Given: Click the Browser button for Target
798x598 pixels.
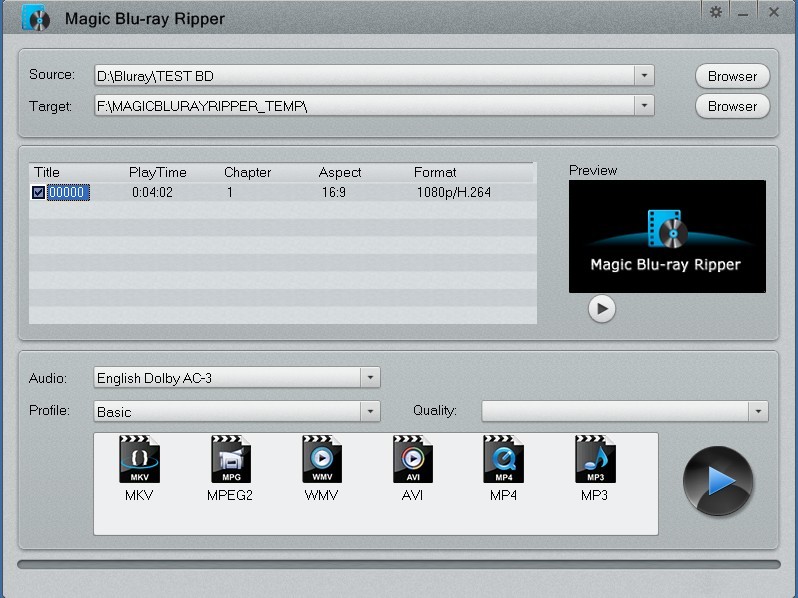Looking at the screenshot, I should tap(732, 106).
